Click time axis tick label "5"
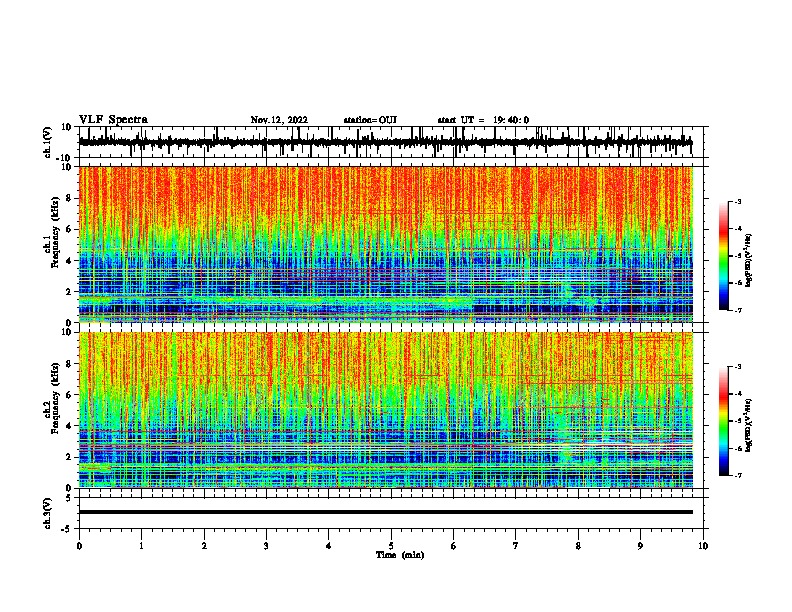The height and width of the screenshot is (612, 792). coord(391,546)
